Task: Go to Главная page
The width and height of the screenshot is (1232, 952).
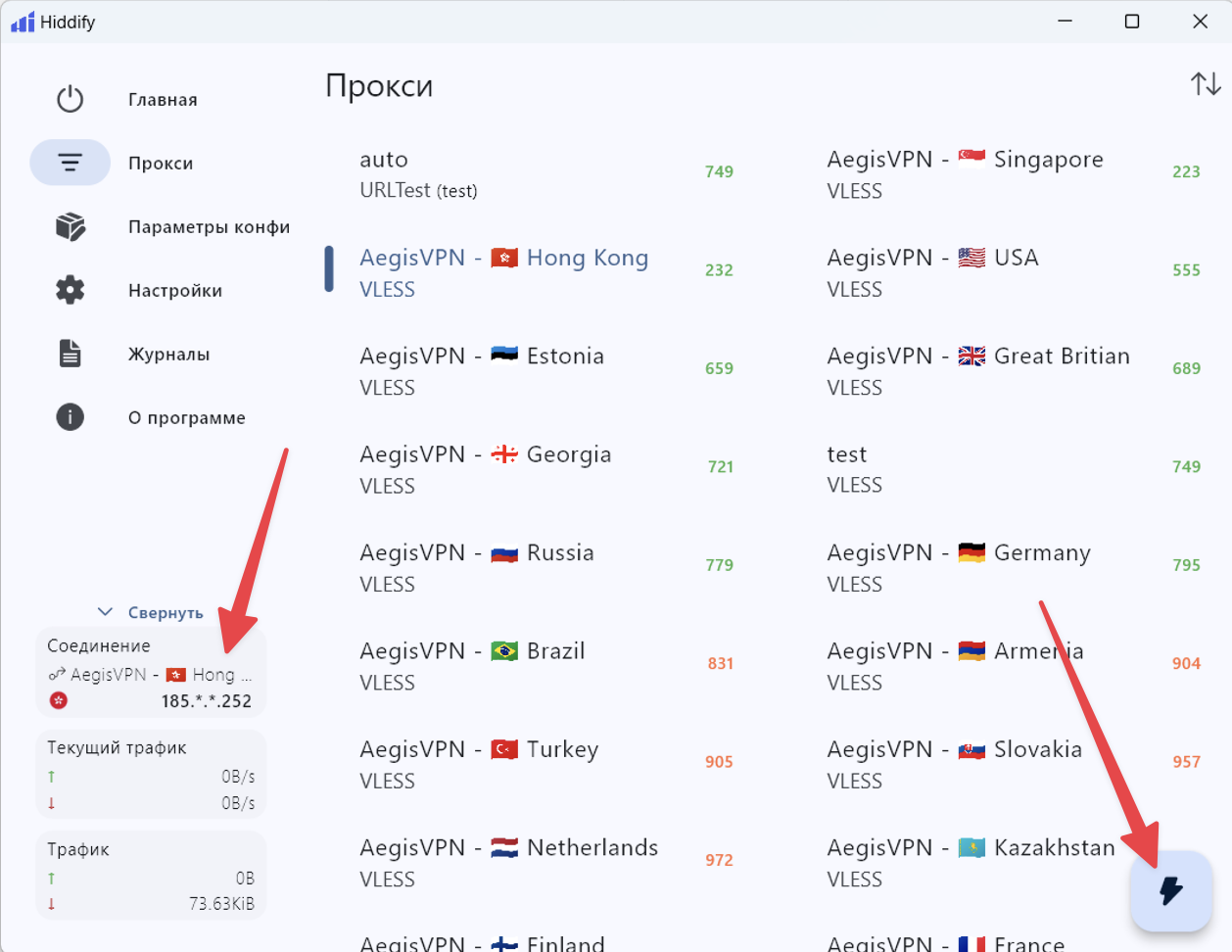Action: pos(163,100)
